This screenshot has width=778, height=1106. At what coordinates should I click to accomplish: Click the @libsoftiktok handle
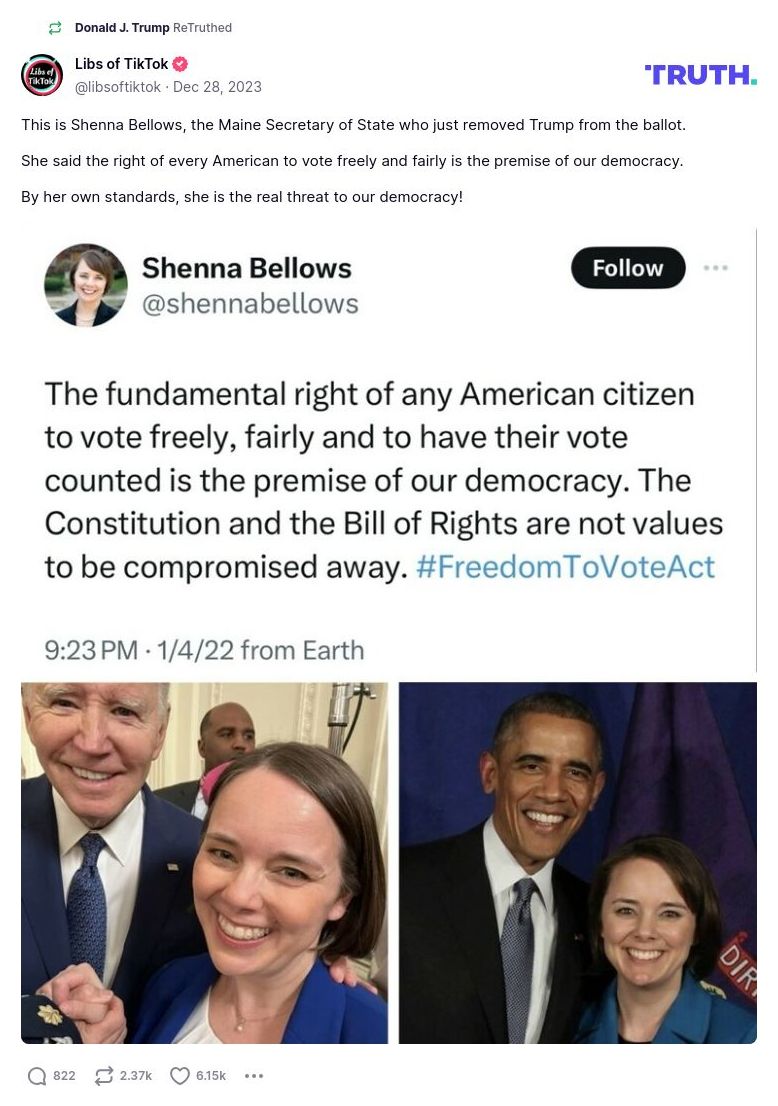(x=118, y=87)
